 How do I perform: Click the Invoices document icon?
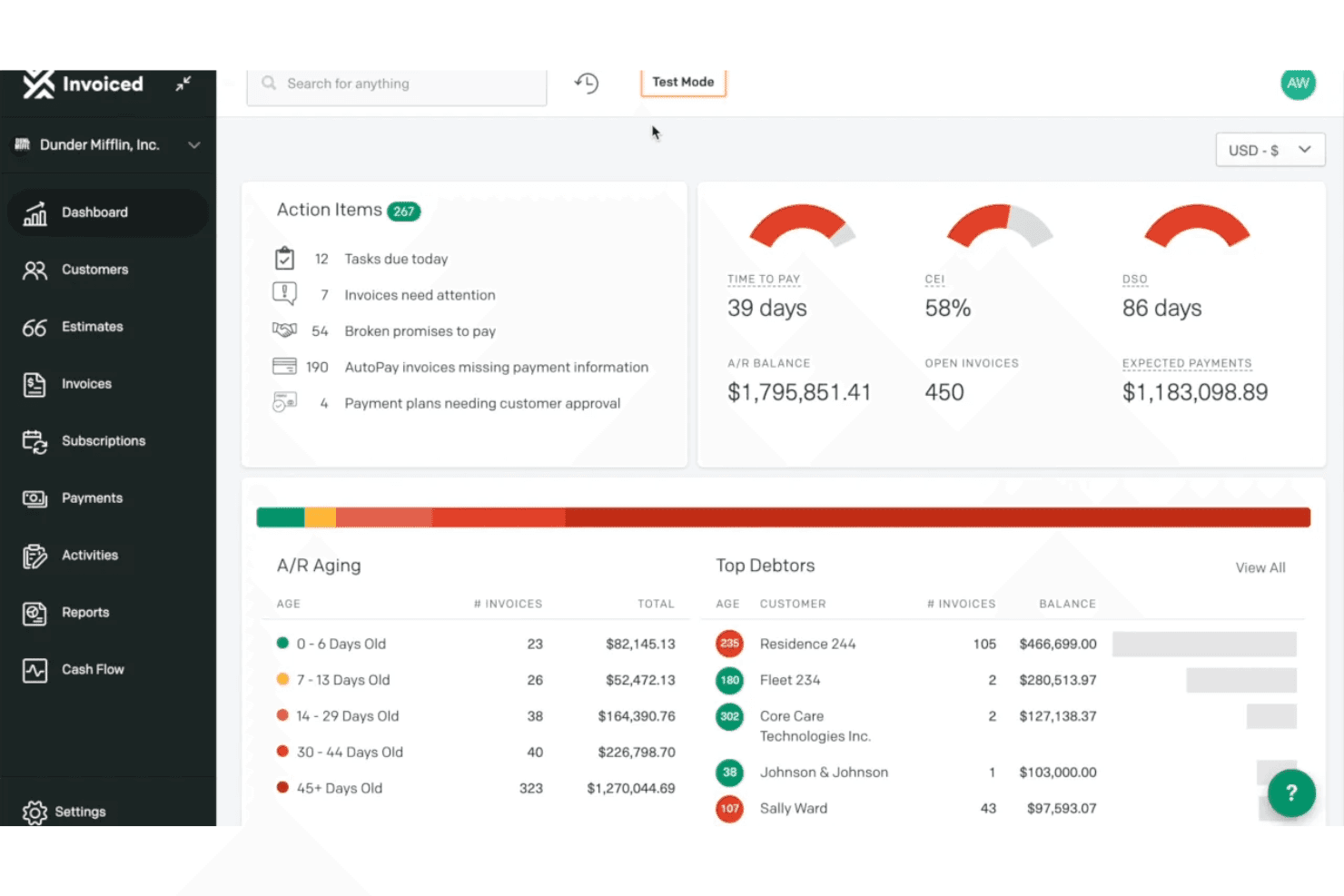35,384
